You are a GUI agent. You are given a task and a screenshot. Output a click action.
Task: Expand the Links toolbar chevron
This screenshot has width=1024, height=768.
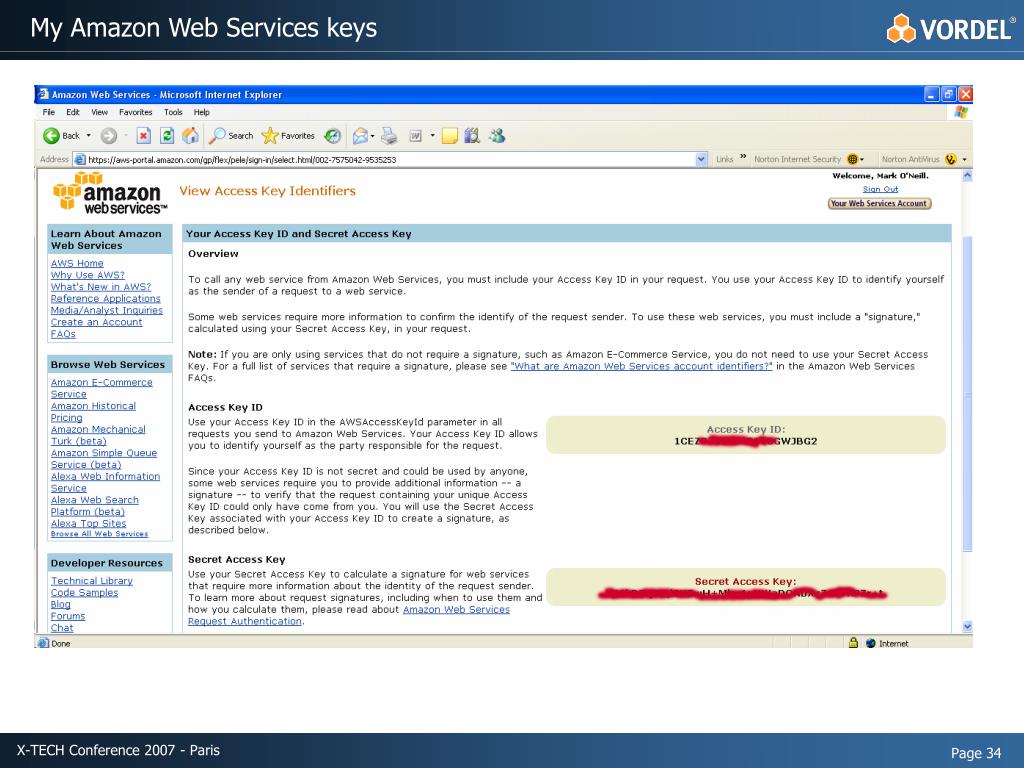743,157
